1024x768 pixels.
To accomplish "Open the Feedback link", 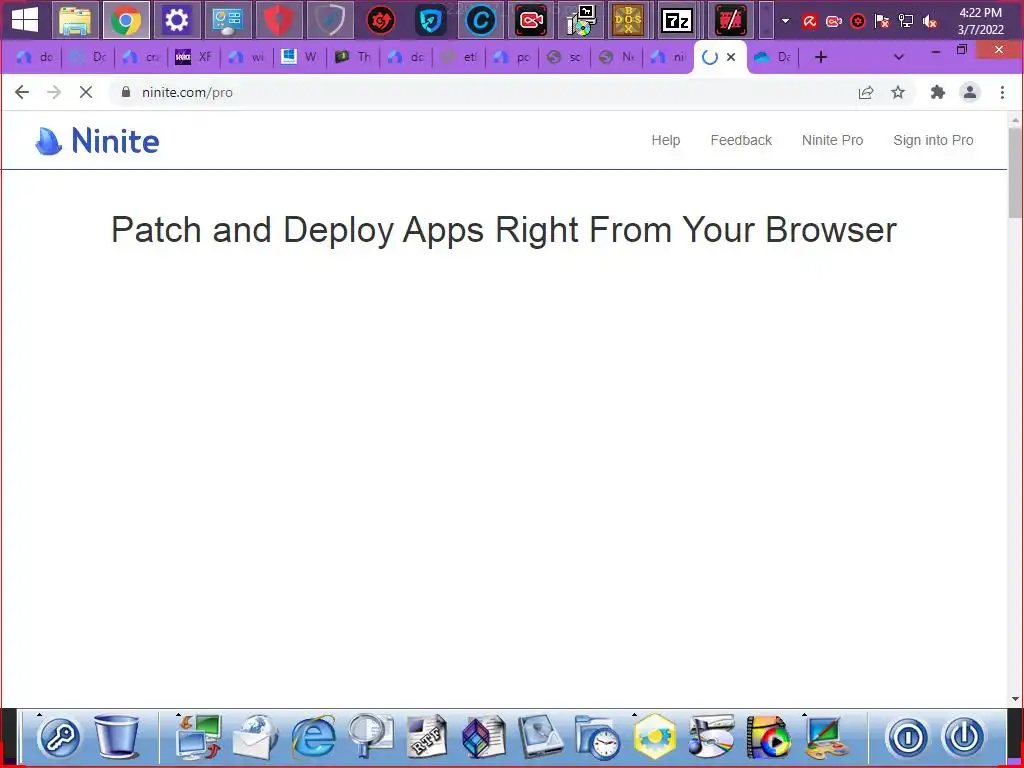I will point(741,140).
